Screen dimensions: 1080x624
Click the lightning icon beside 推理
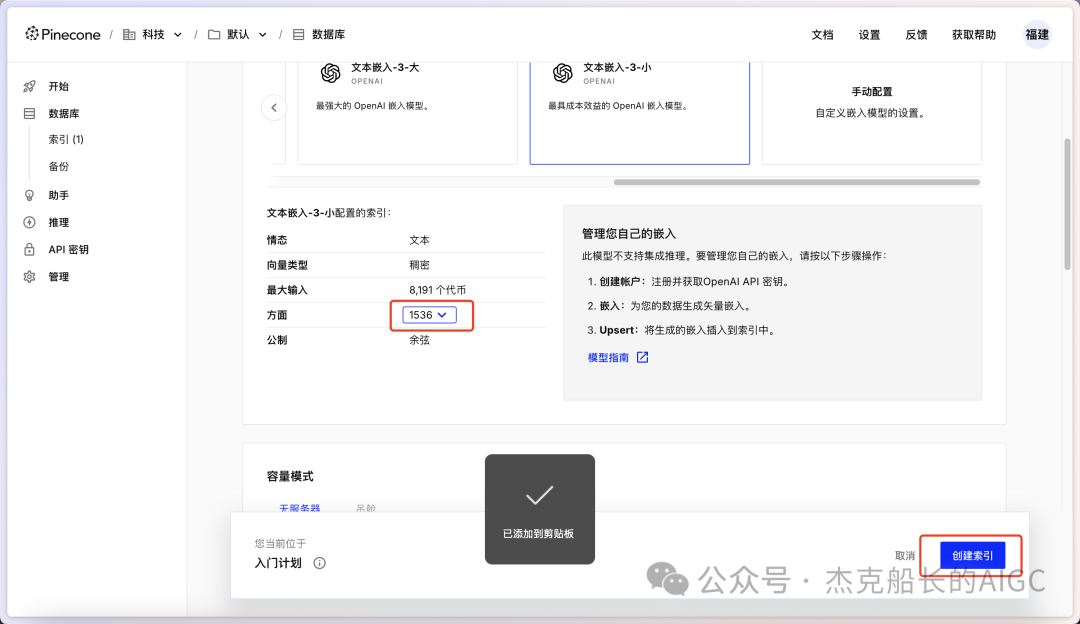pos(29,222)
